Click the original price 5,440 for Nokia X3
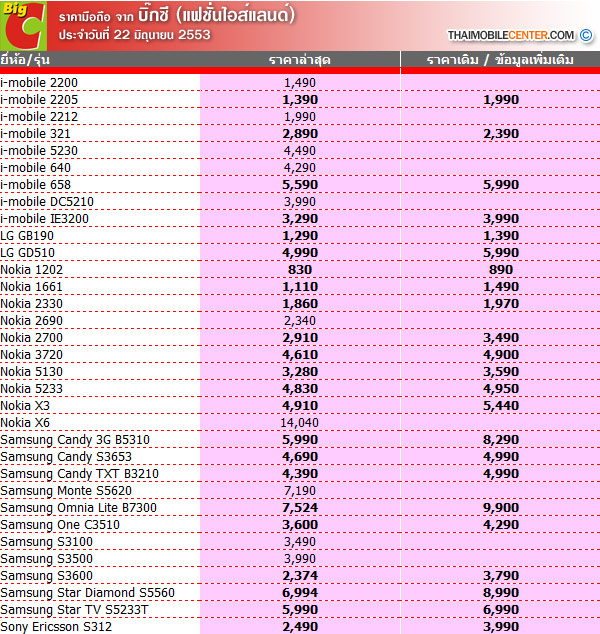The image size is (600, 634). tap(501, 406)
